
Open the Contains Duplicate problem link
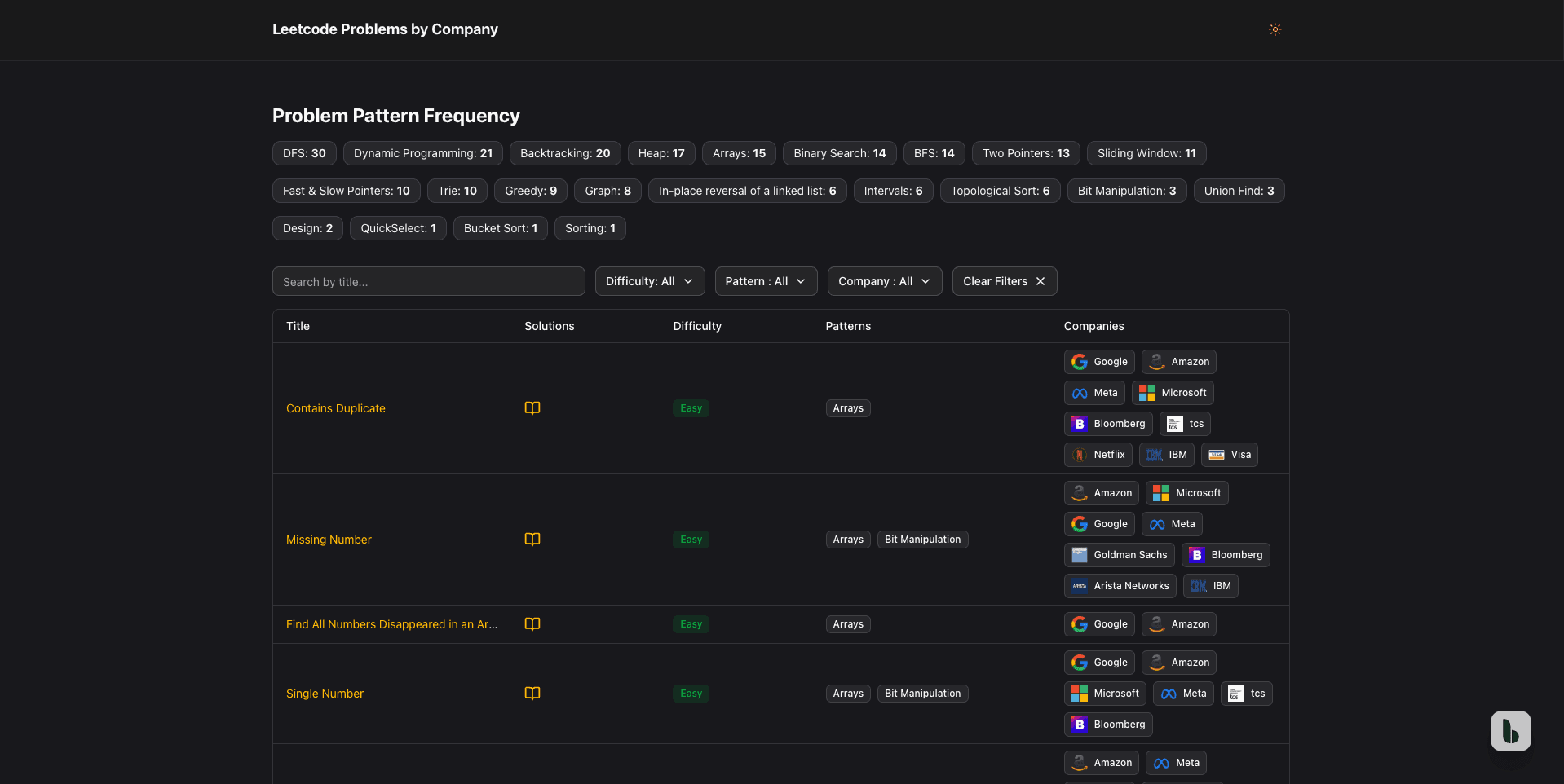(335, 408)
